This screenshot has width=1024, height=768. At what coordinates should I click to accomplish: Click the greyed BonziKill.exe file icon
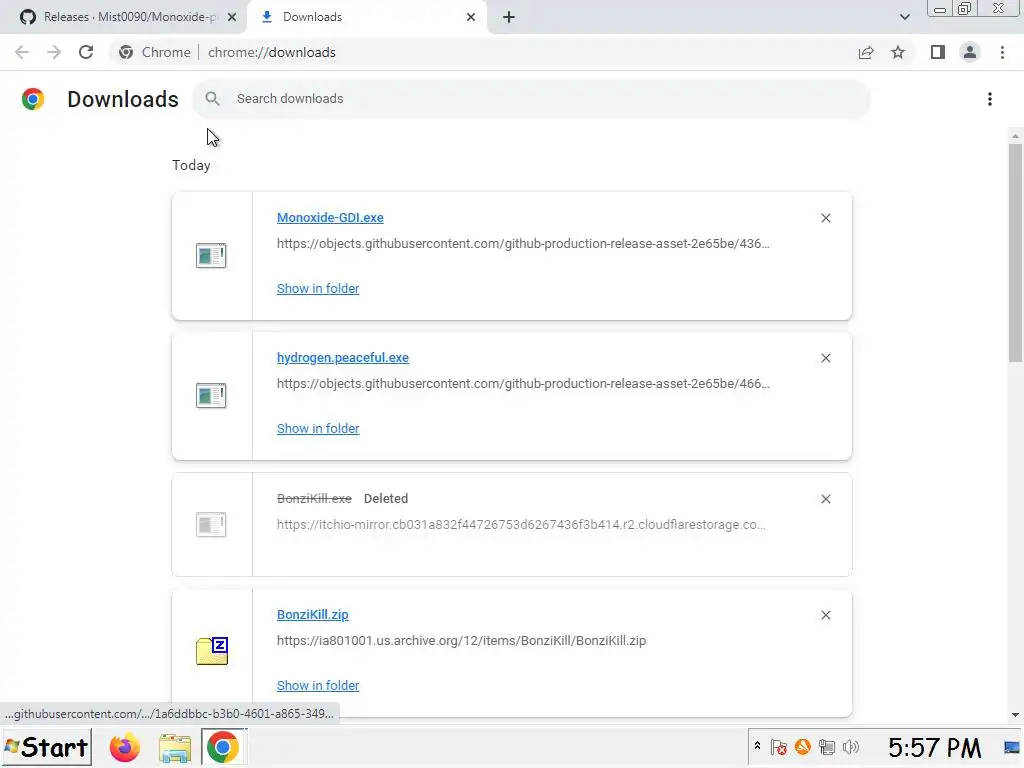coord(211,524)
